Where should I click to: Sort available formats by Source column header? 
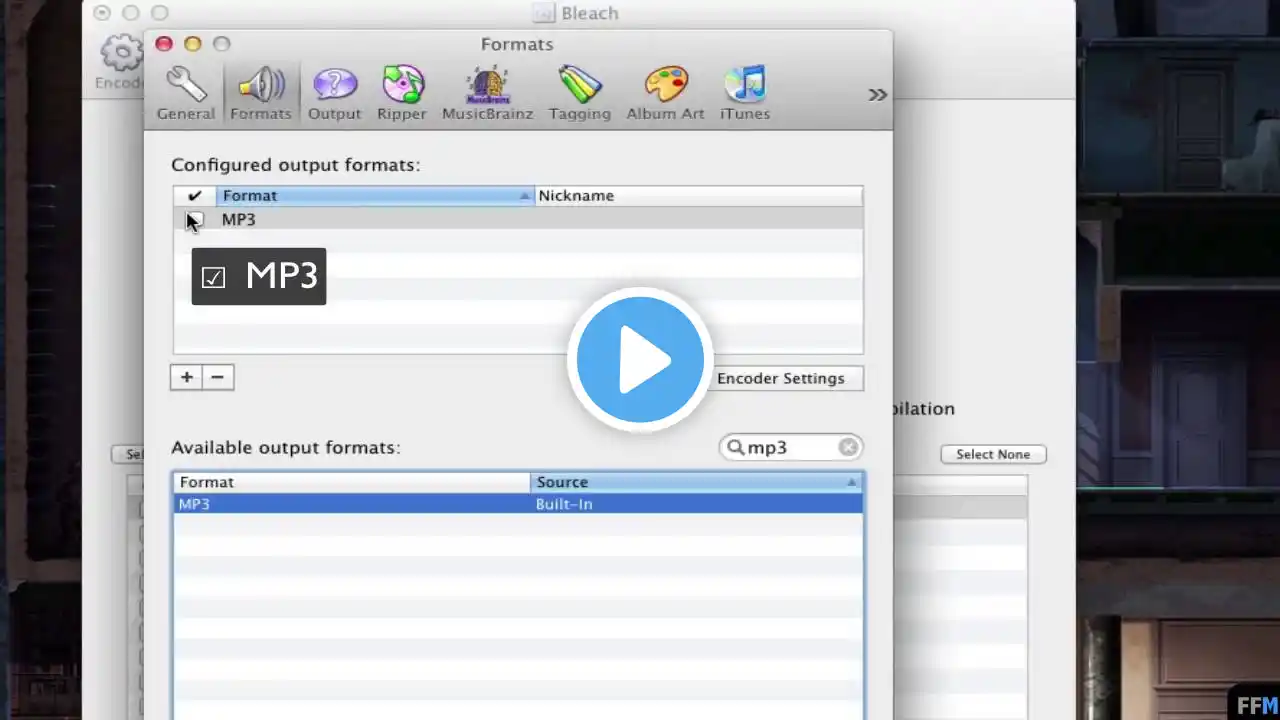696,482
